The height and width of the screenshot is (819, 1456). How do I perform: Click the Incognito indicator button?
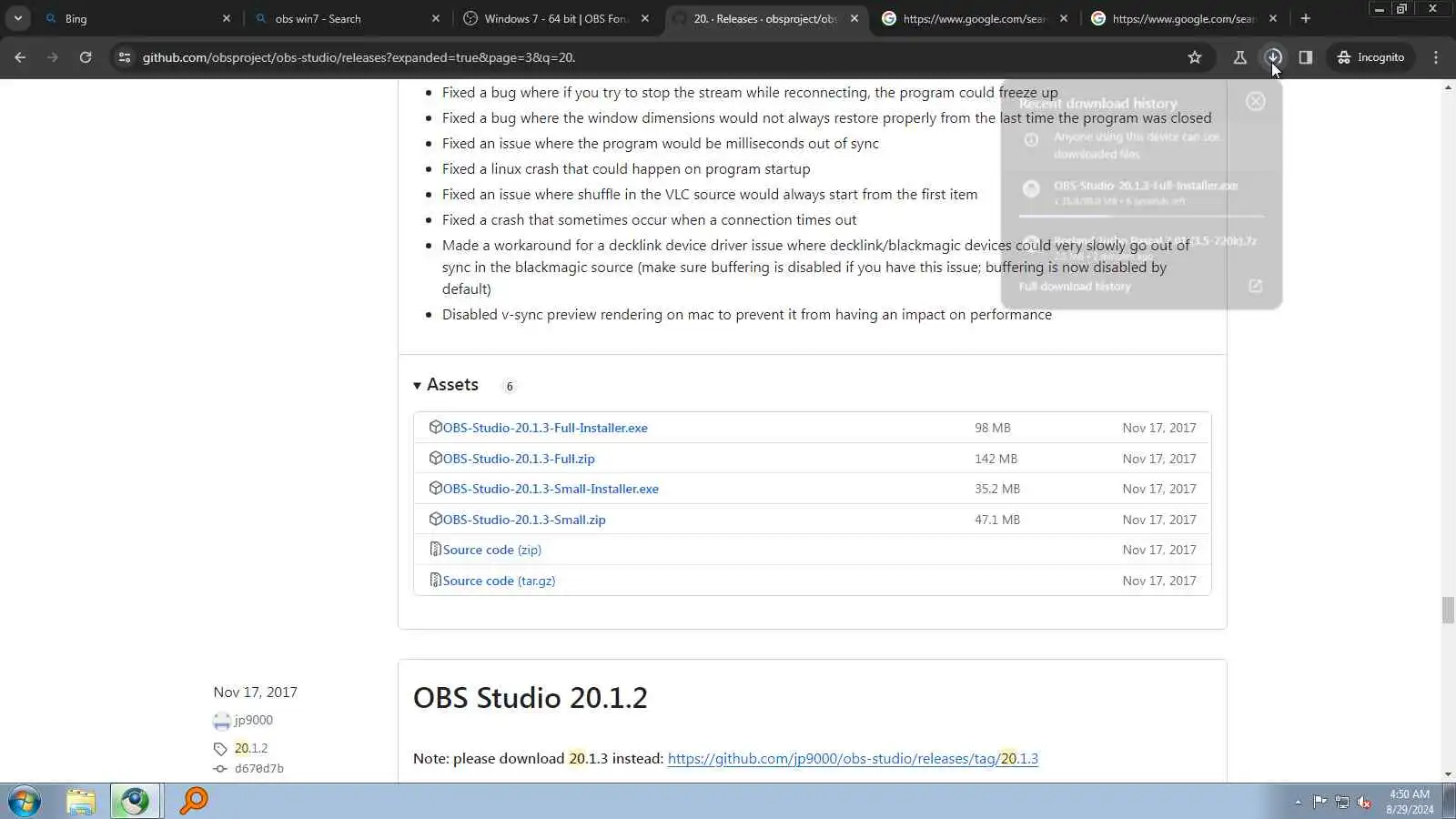tap(1370, 57)
